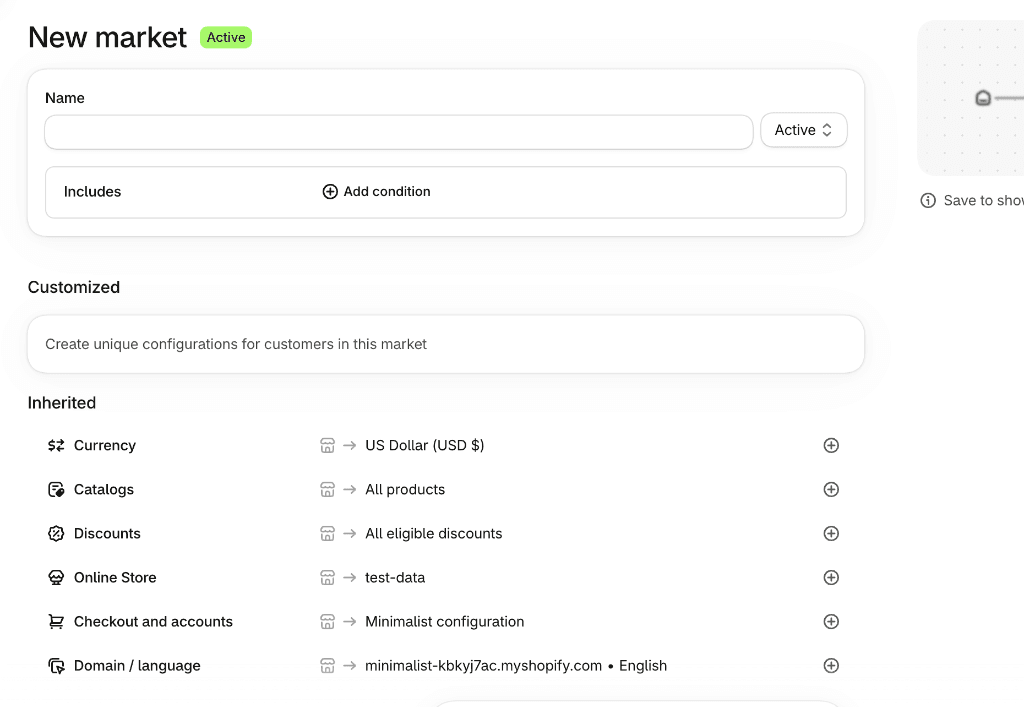Click the store icon in Catalogs row
This screenshot has width=1024, height=707.
pyautogui.click(x=327, y=490)
